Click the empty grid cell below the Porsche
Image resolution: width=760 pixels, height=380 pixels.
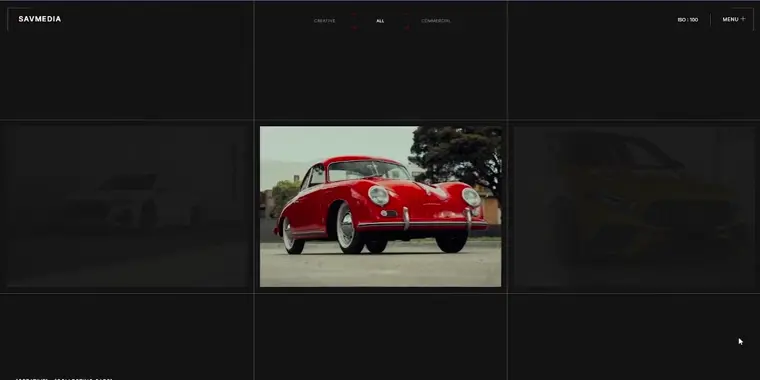380,336
